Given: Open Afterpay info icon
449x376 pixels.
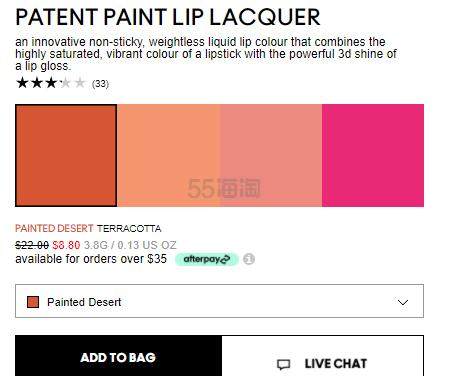Looking at the screenshot, I should (x=249, y=259).
